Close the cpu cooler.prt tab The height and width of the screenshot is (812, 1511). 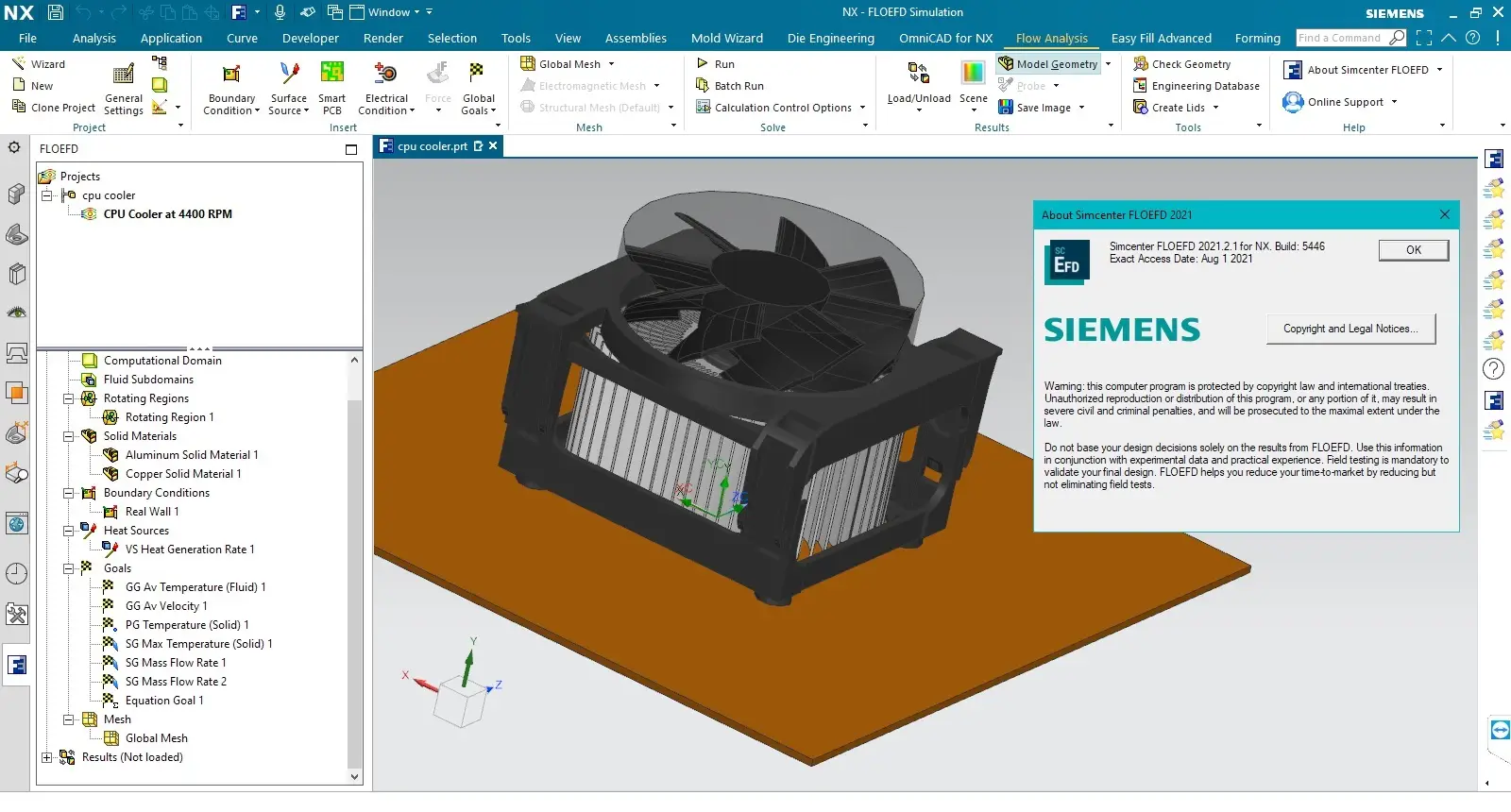point(493,145)
